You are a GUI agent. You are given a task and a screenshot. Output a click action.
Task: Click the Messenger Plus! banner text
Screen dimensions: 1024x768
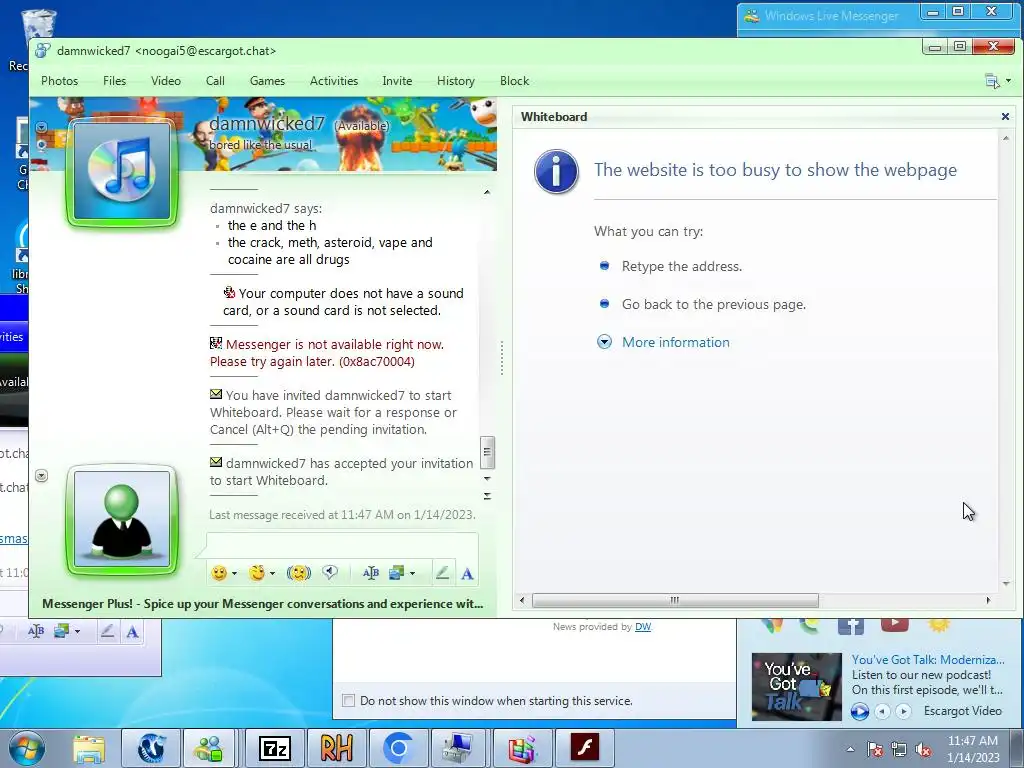pyautogui.click(x=263, y=603)
